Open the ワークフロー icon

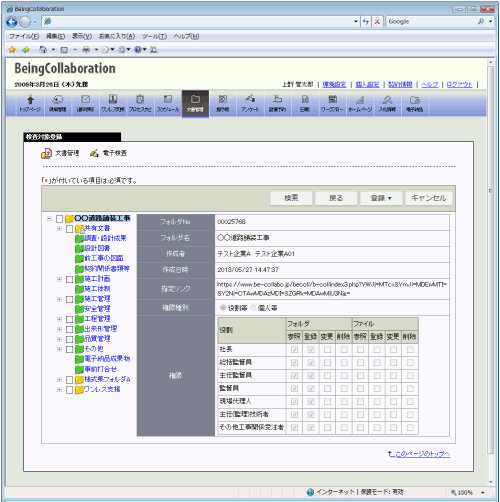332,99
